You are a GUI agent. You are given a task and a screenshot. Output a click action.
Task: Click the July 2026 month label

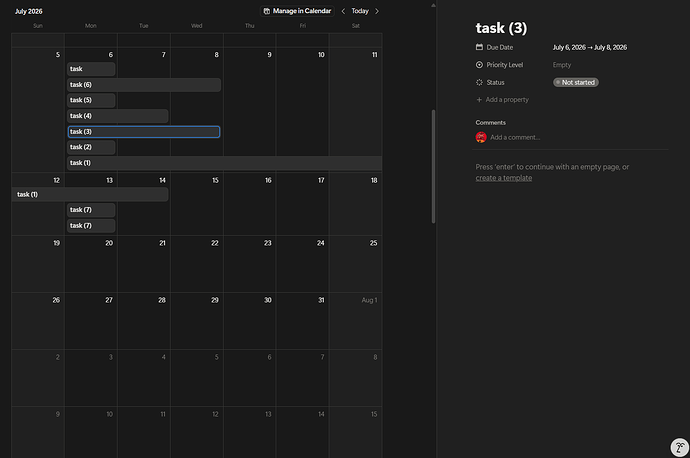pyautogui.click(x=29, y=11)
